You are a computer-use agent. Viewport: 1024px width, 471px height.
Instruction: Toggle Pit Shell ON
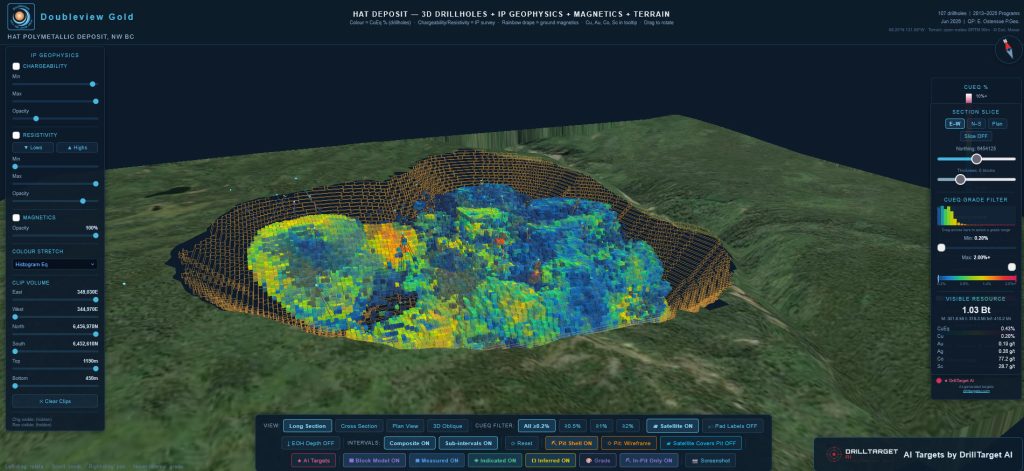coord(571,443)
